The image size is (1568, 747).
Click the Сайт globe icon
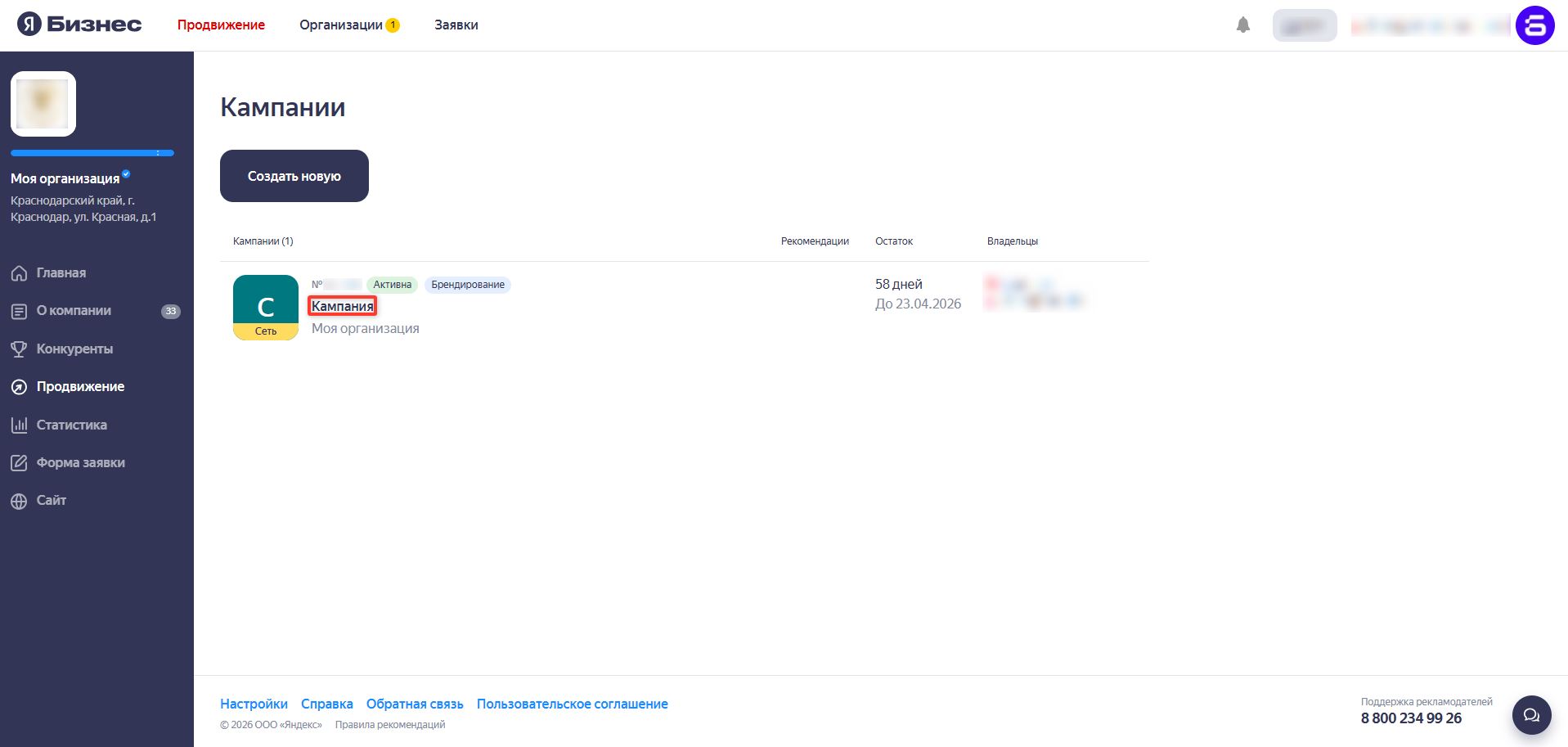[x=19, y=501]
